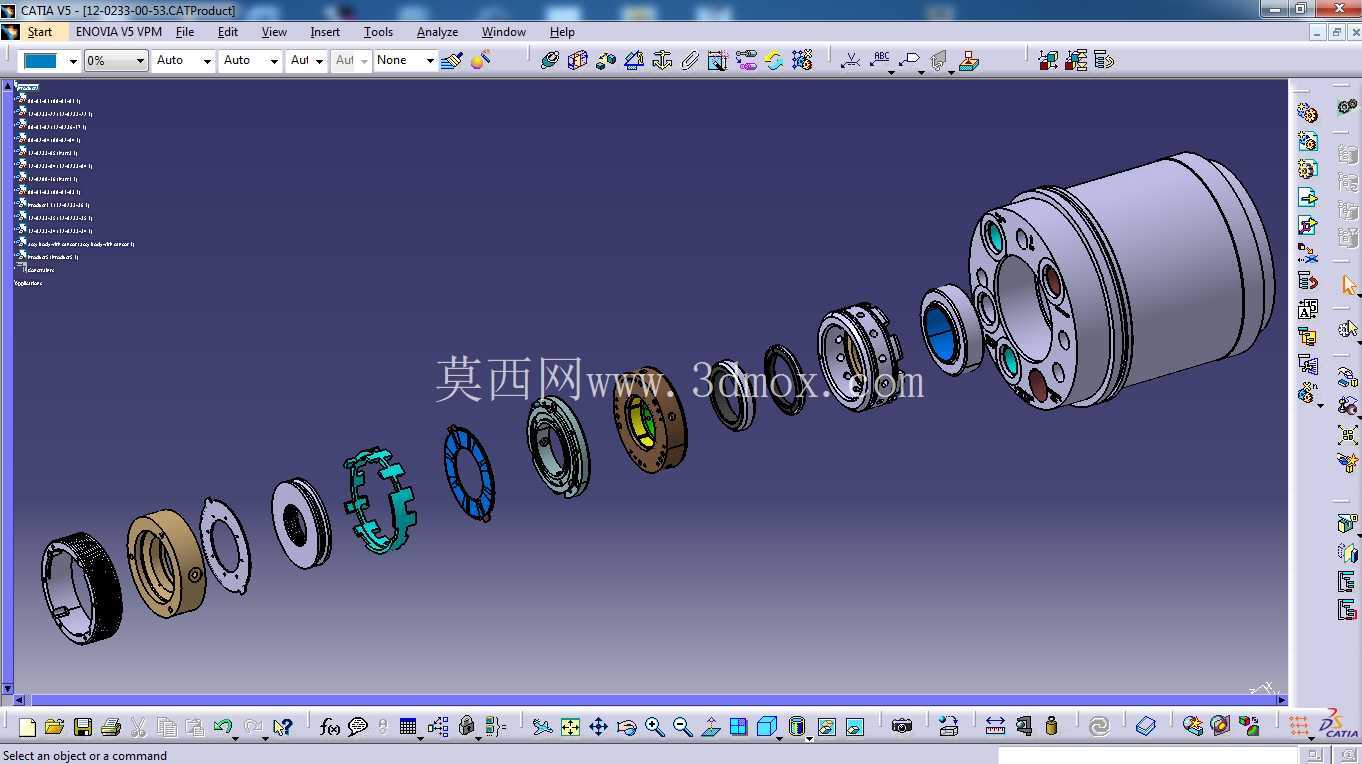Click the Zoom Out magnifier
1362x764 pixels.
click(x=682, y=727)
